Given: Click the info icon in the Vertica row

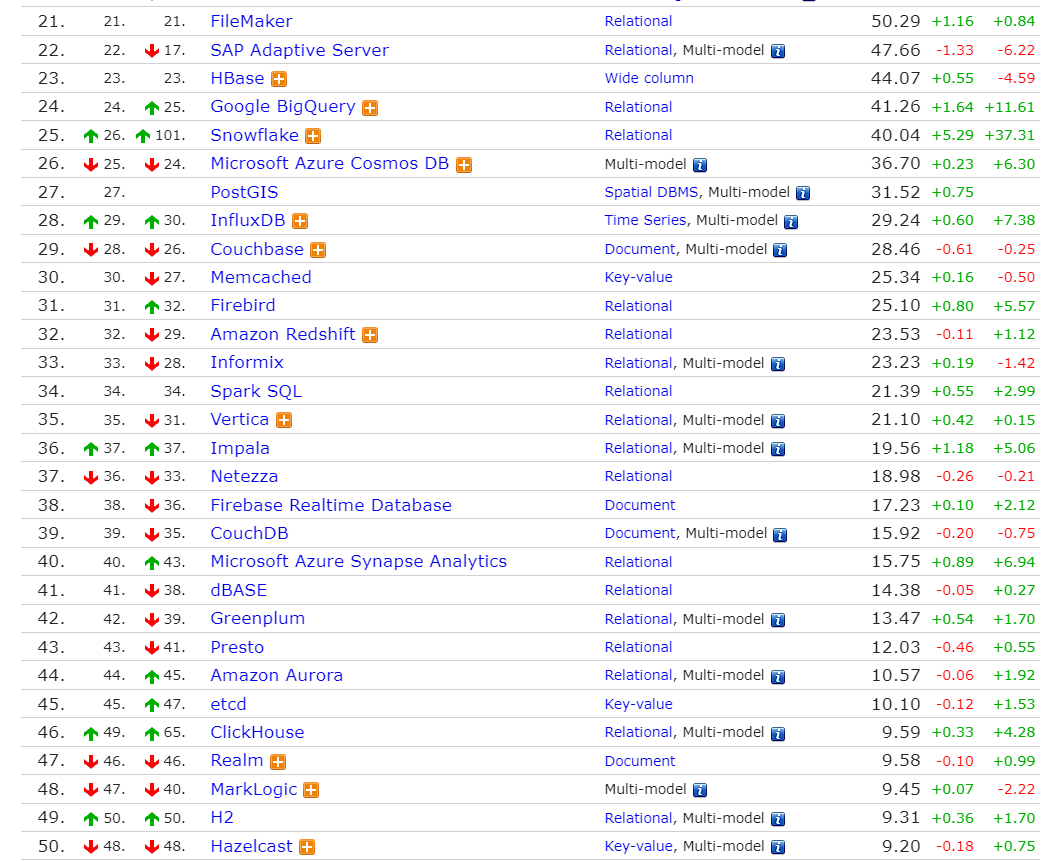Looking at the screenshot, I should 778,421.
